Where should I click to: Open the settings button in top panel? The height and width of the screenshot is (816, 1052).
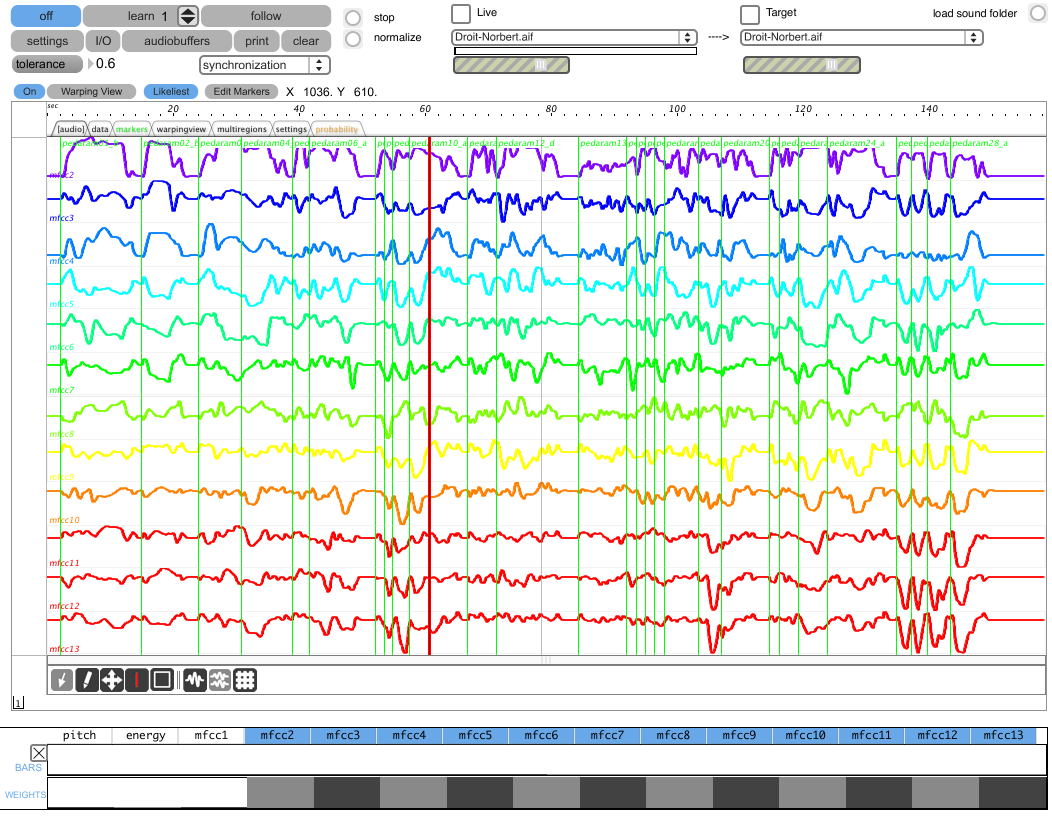tap(47, 41)
